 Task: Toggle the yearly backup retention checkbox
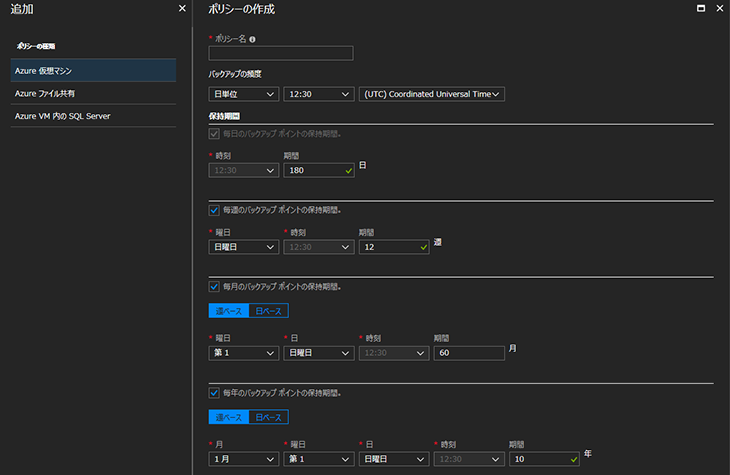pos(214,392)
